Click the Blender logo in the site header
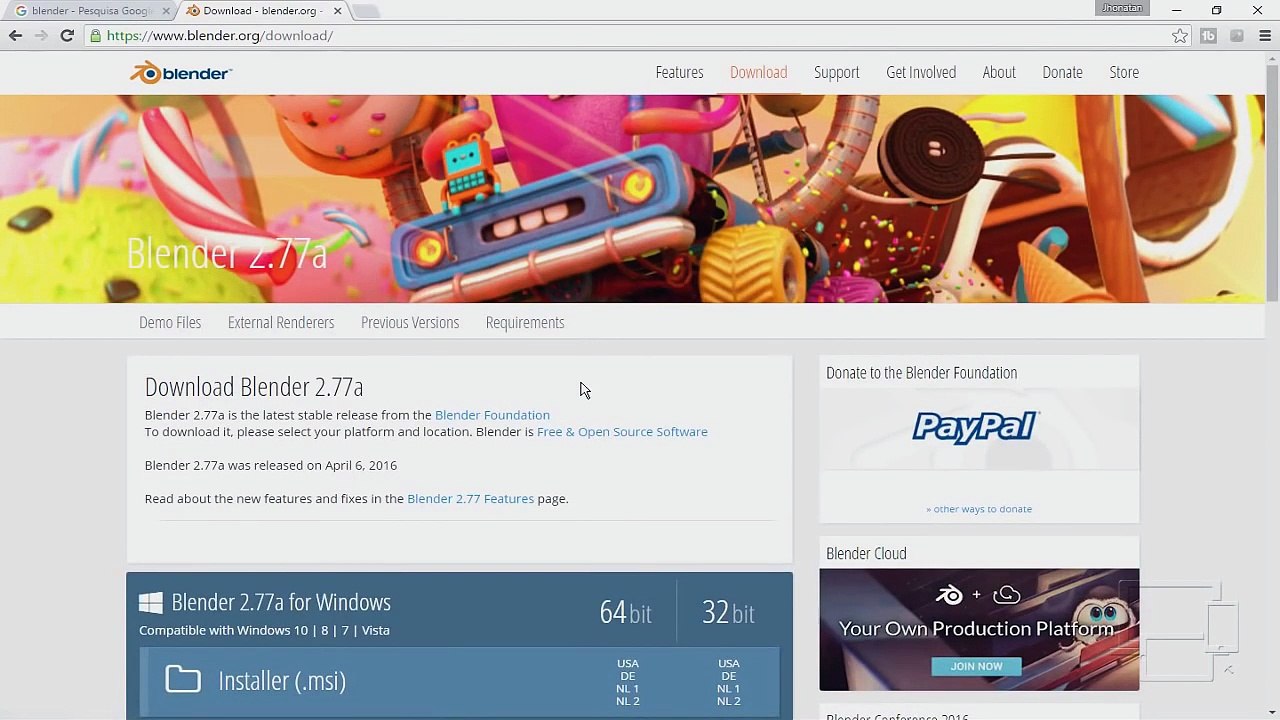Image resolution: width=1280 pixels, height=720 pixels. tap(181, 73)
